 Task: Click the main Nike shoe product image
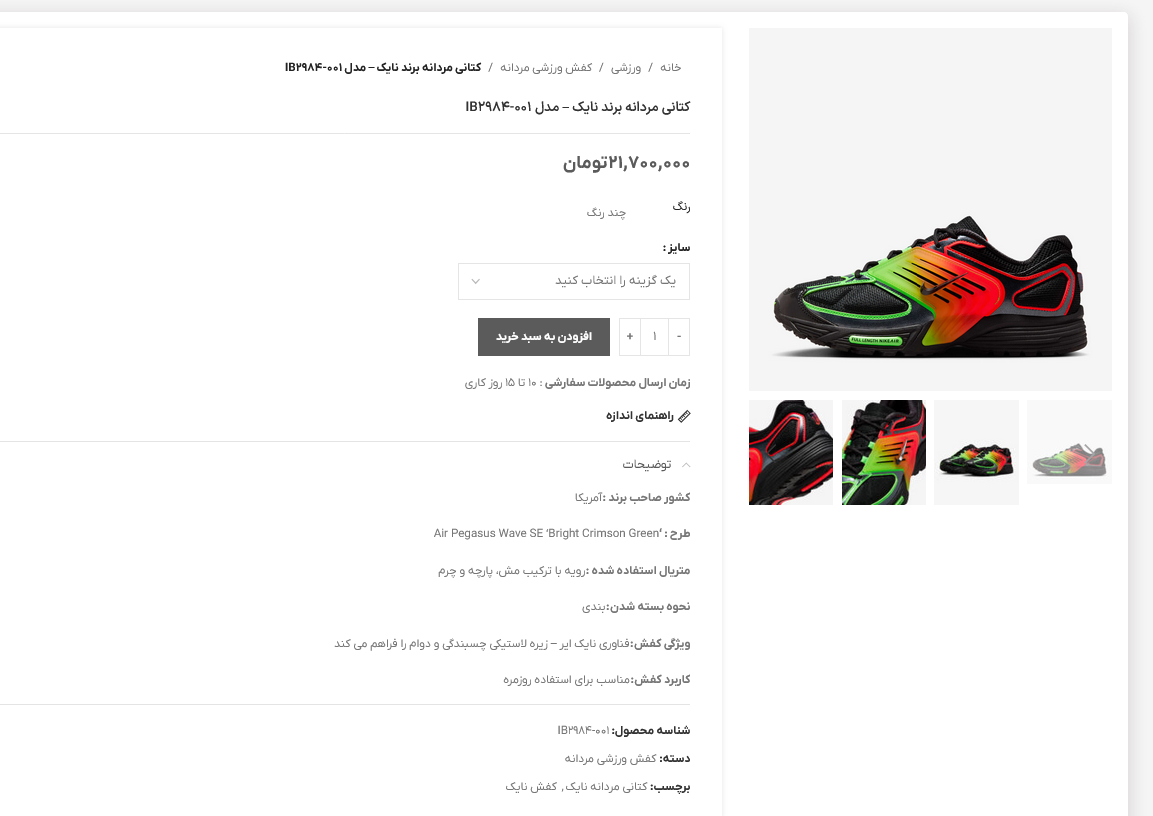coord(930,210)
